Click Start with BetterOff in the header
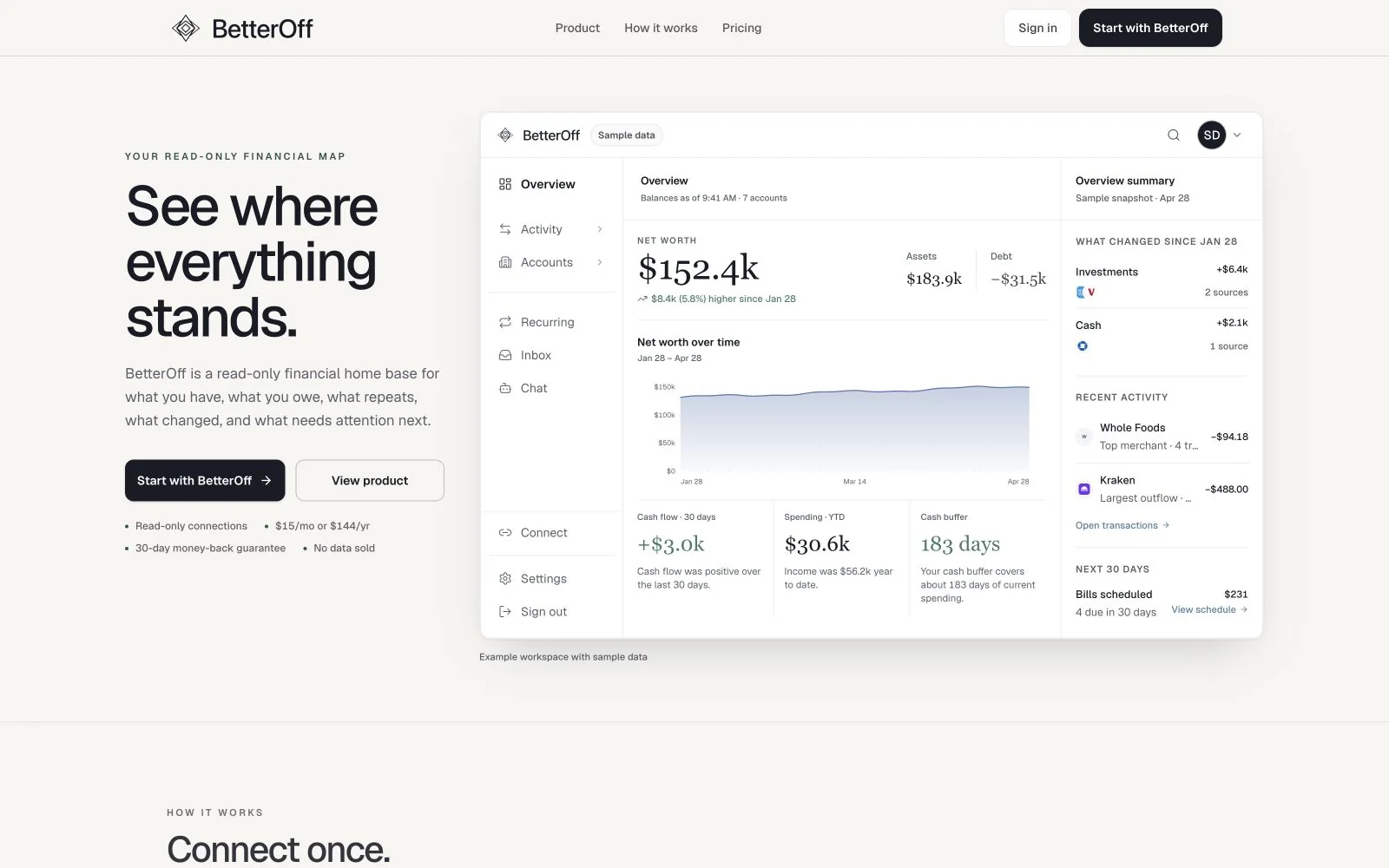Screen dimensions: 1389x868 (1150, 28)
